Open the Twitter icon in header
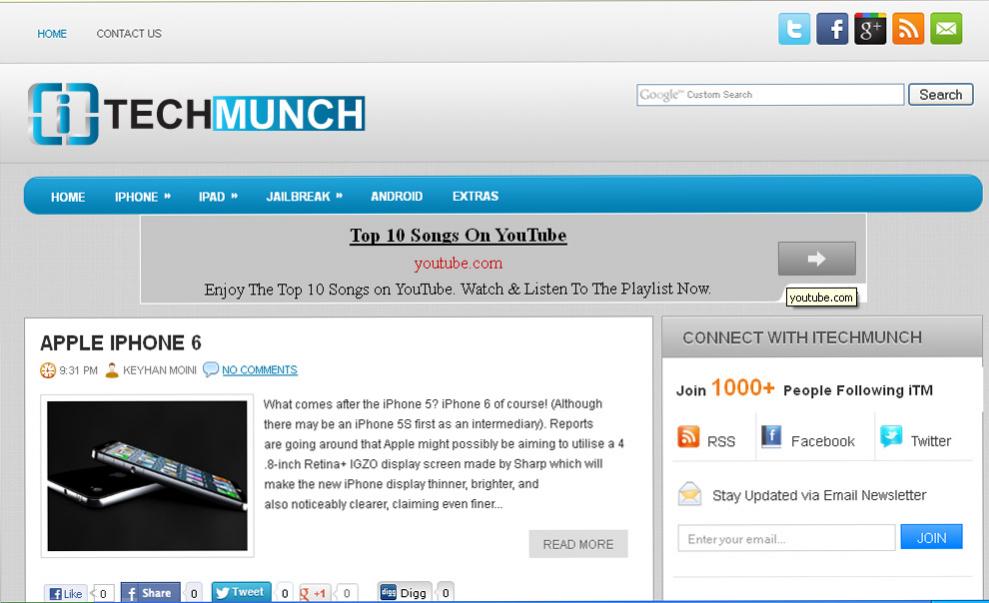This screenshot has width=989, height=603. (794, 28)
